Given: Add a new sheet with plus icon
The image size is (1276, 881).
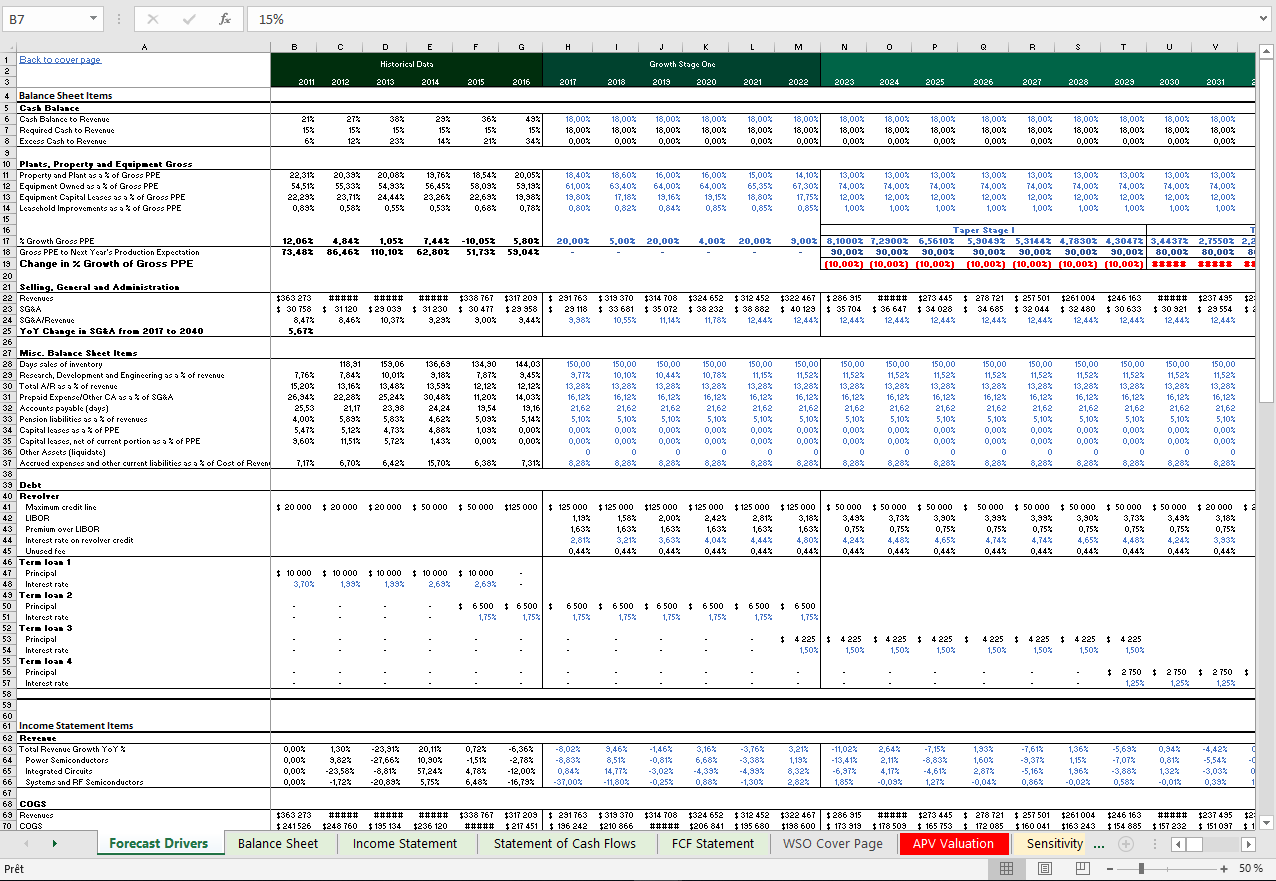Looking at the screenshot, I should tap(1125, 844).
